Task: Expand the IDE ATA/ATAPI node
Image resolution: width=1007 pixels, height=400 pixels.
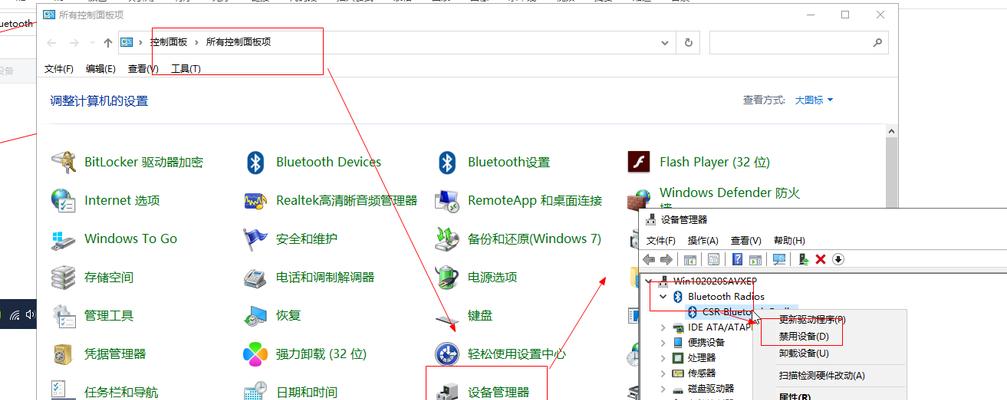Action: tap(663, 327)
